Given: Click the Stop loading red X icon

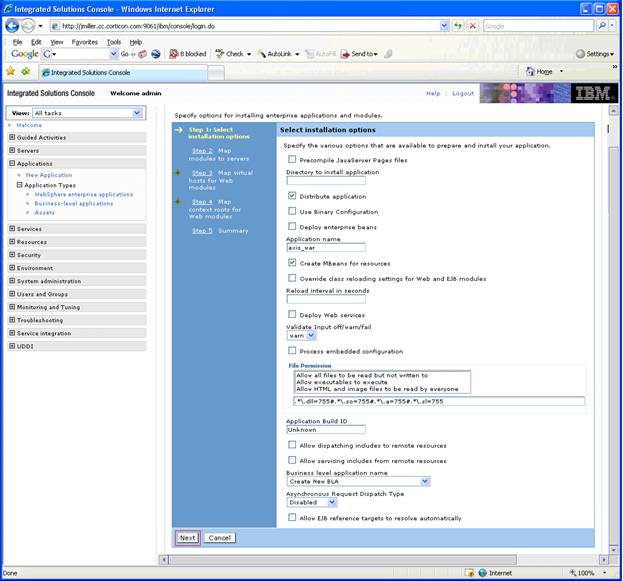Looking at the screenshot, I should [x=472, y=26].
